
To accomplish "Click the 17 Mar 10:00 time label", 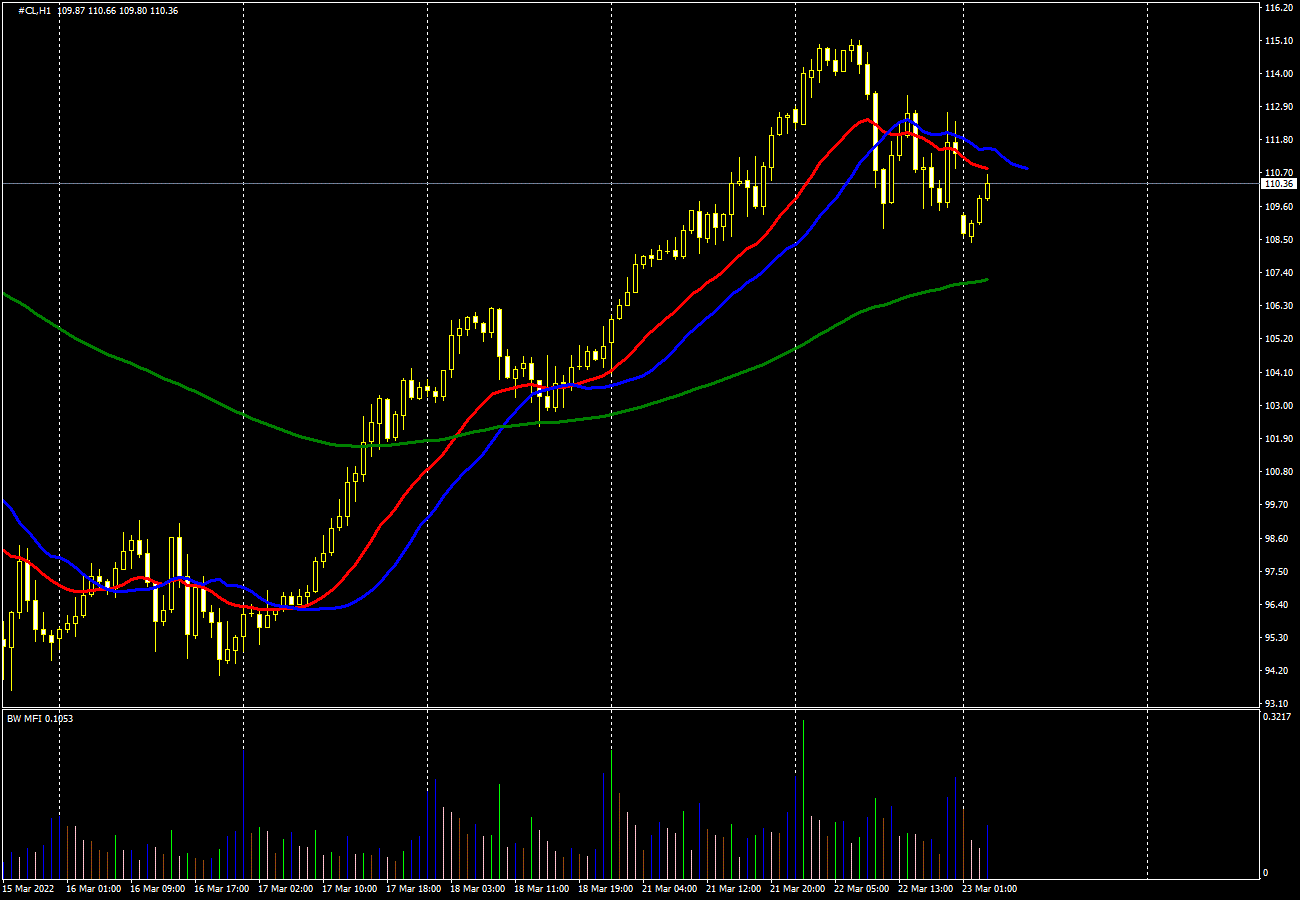I will tap(353, 888).
